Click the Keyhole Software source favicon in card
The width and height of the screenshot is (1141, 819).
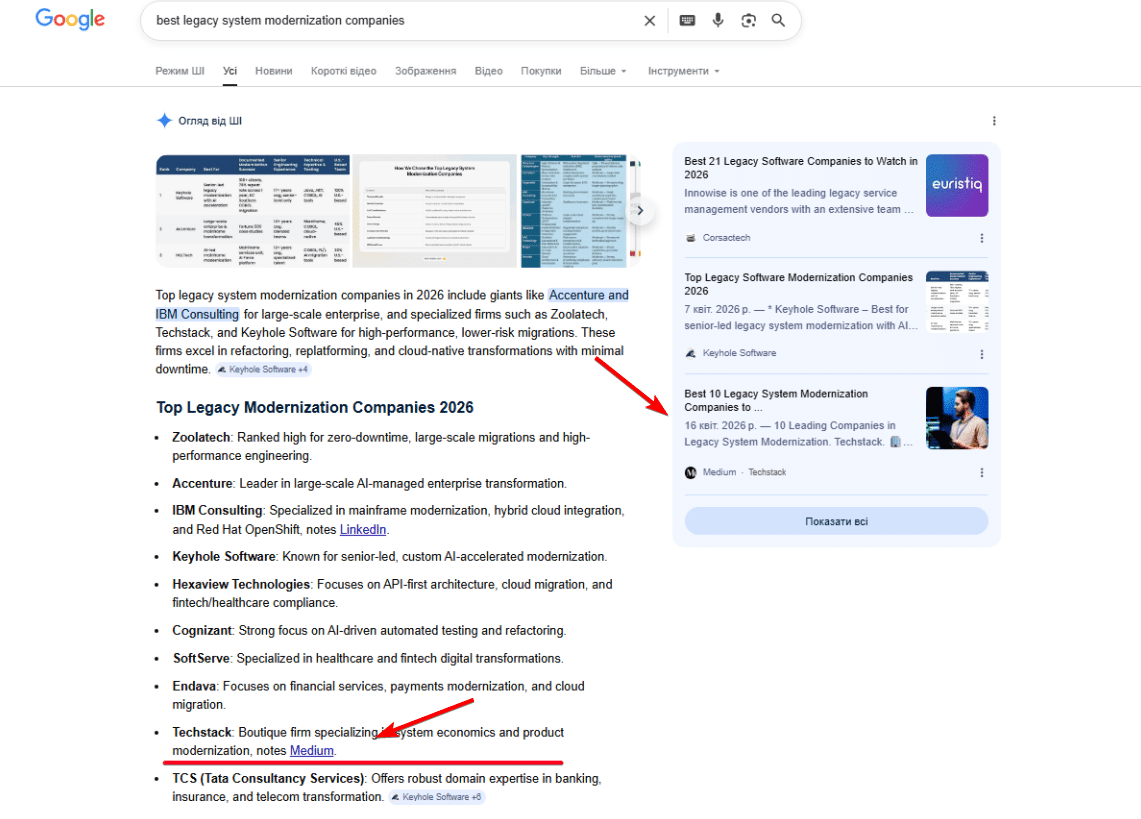[691, 353]
